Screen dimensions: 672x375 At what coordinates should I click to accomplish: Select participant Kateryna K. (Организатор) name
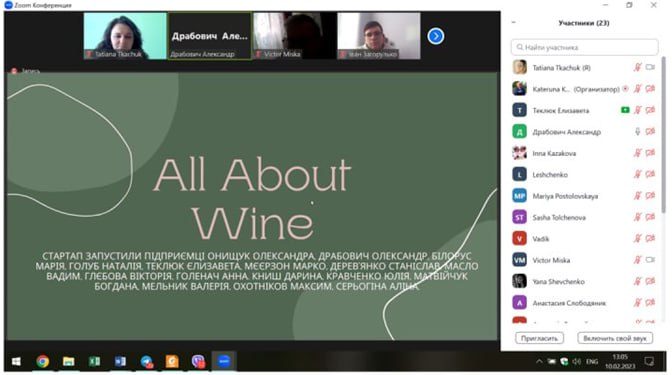(576, 89)
